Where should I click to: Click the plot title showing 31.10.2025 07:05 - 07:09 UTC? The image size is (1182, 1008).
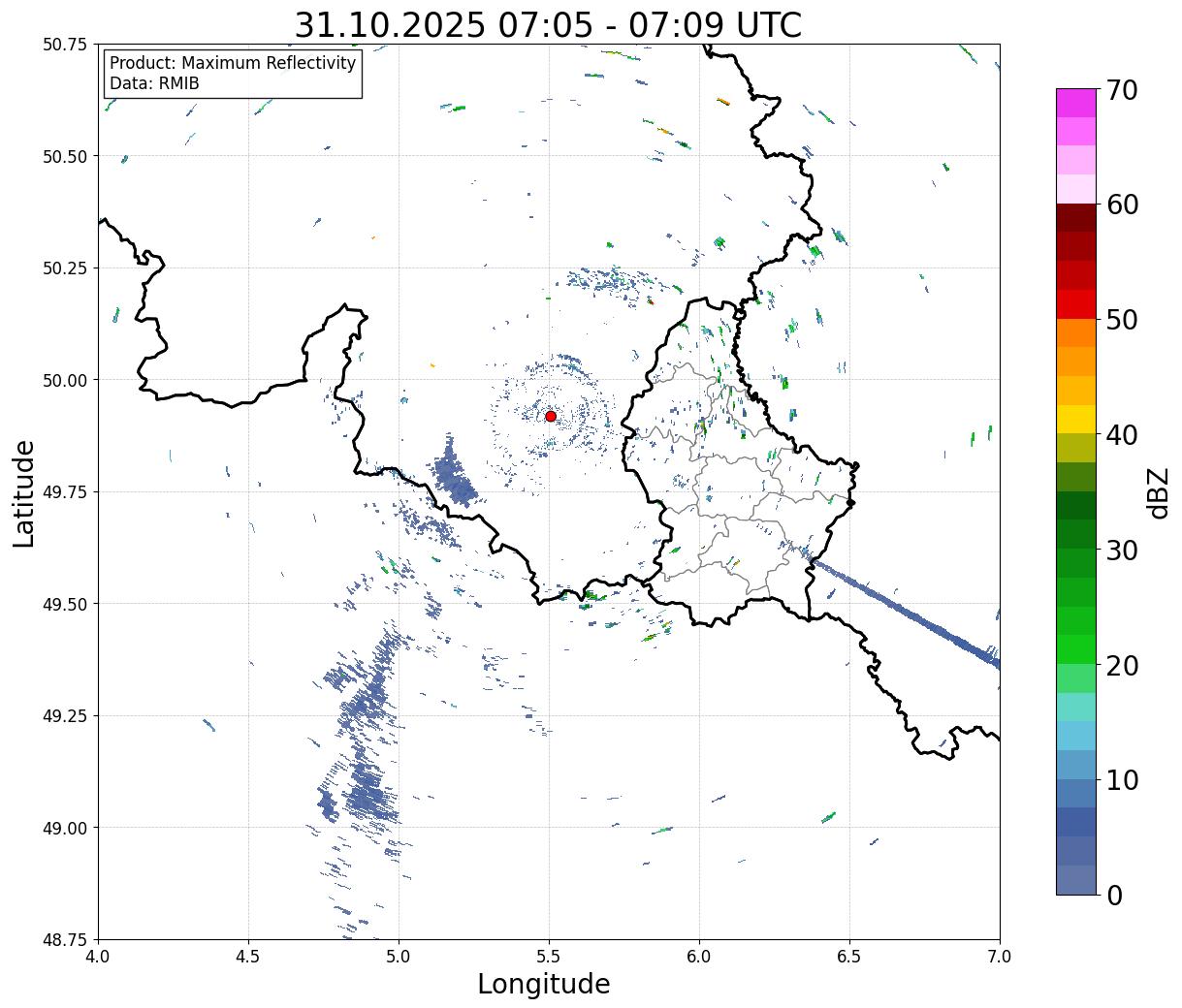coord(548,25)
